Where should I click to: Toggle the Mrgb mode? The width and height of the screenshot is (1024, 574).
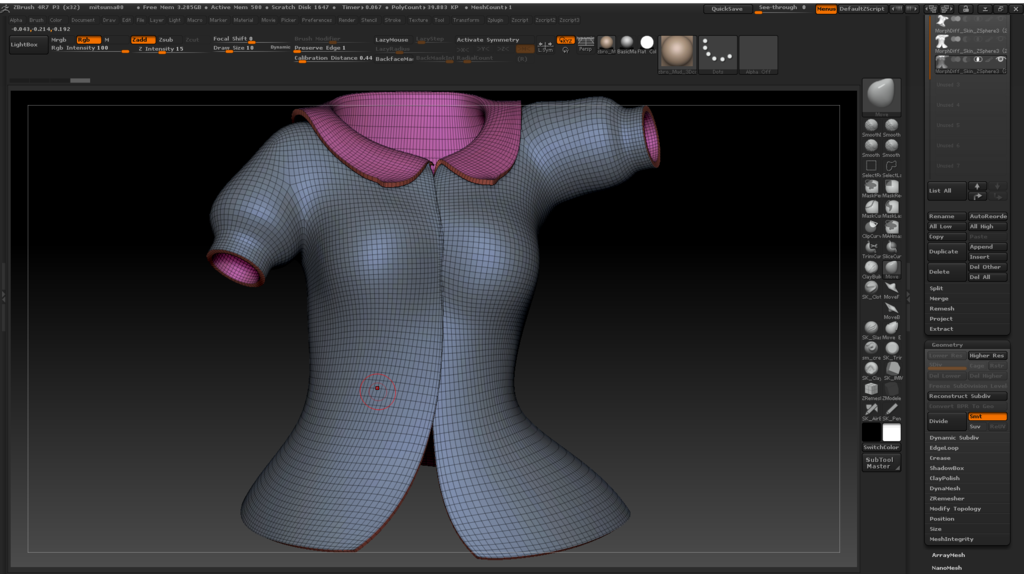coord(59,40)
